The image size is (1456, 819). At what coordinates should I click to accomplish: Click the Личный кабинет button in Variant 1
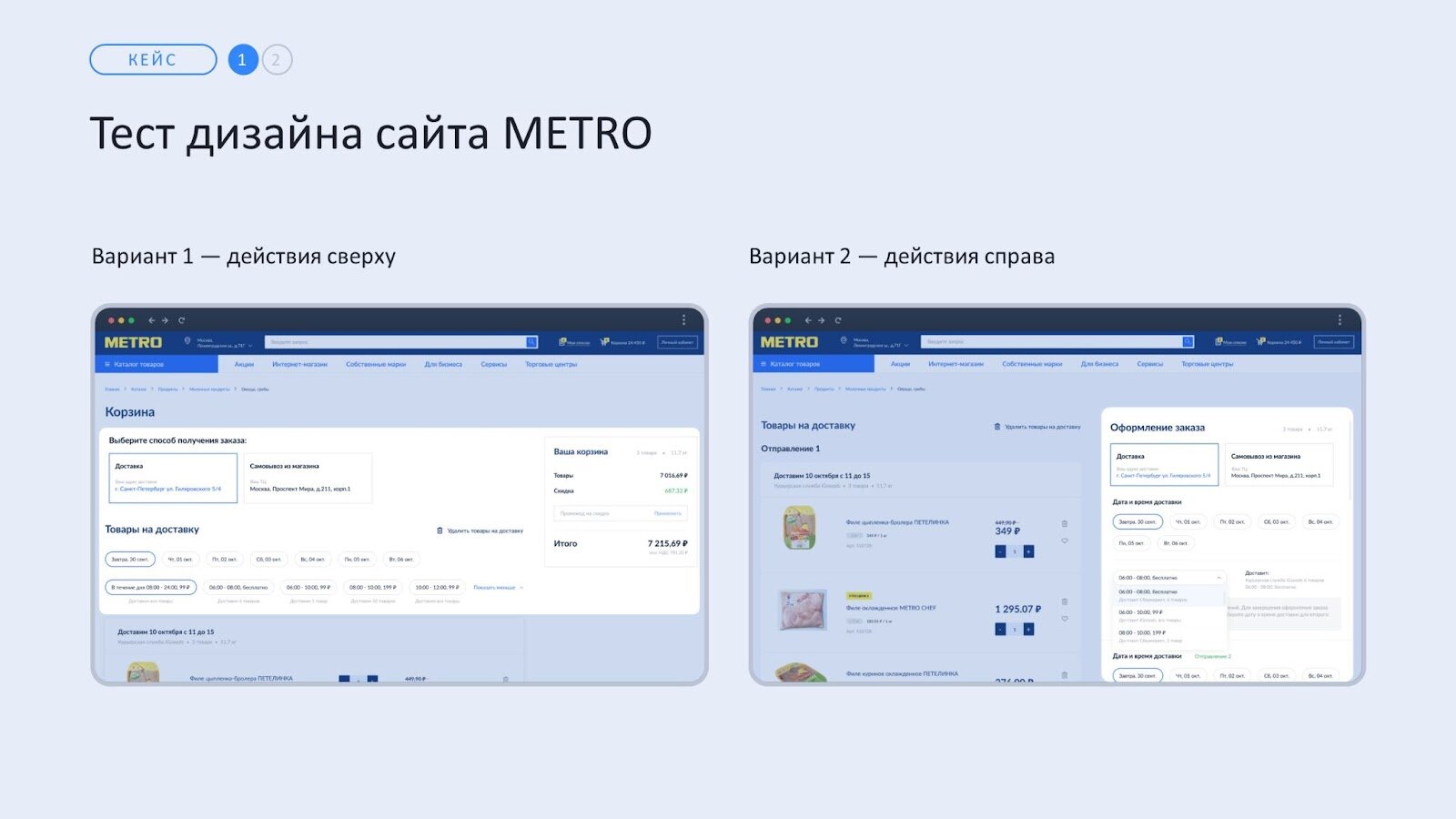point(677,342)
